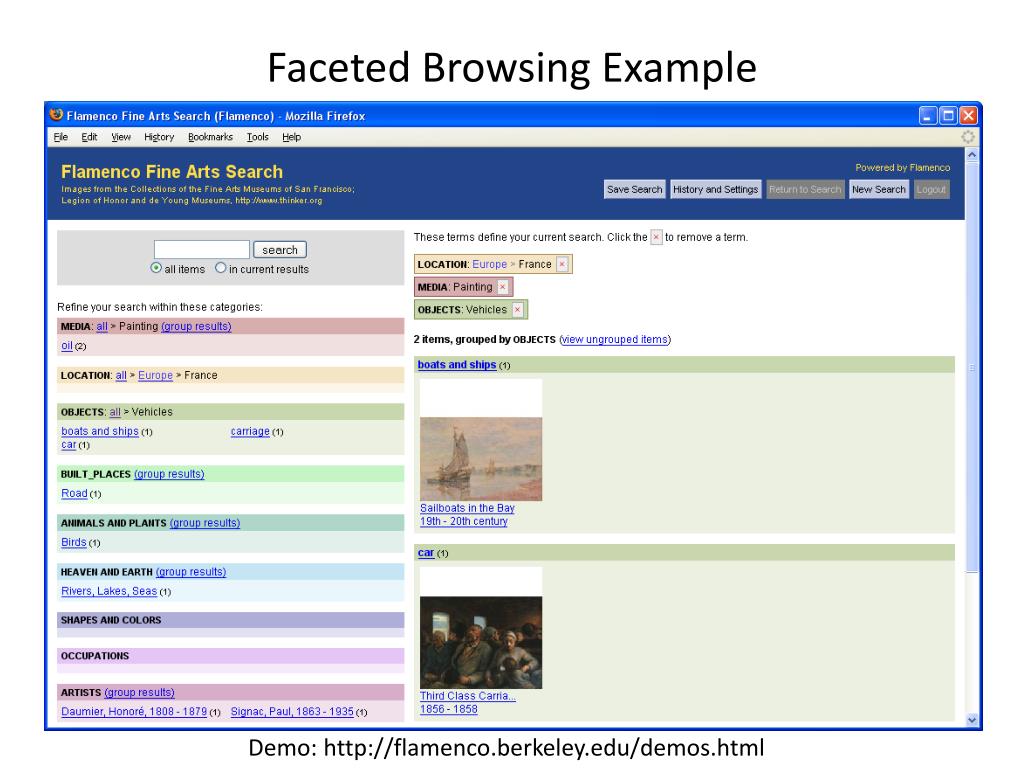Click the OCCUPATIONS facet header

(231, 656)
